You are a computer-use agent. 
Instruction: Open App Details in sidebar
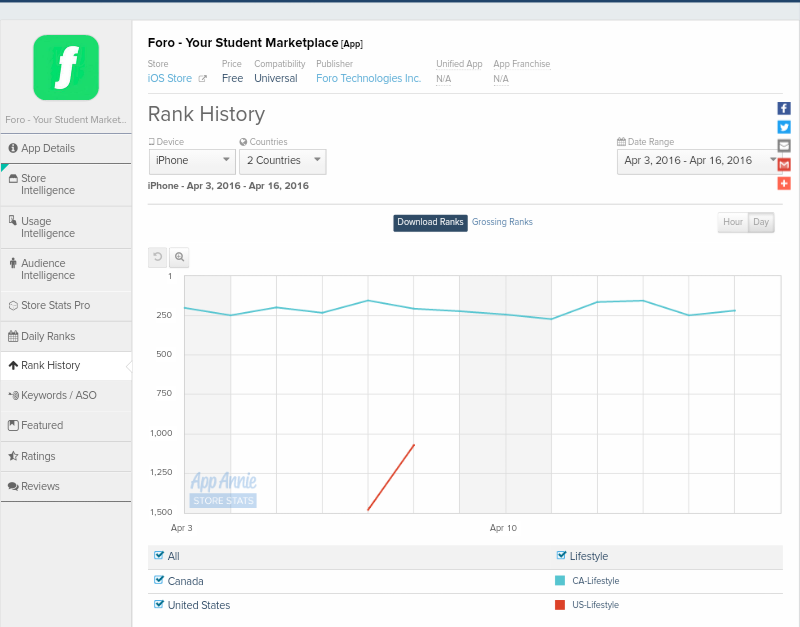tap(66, 148)
